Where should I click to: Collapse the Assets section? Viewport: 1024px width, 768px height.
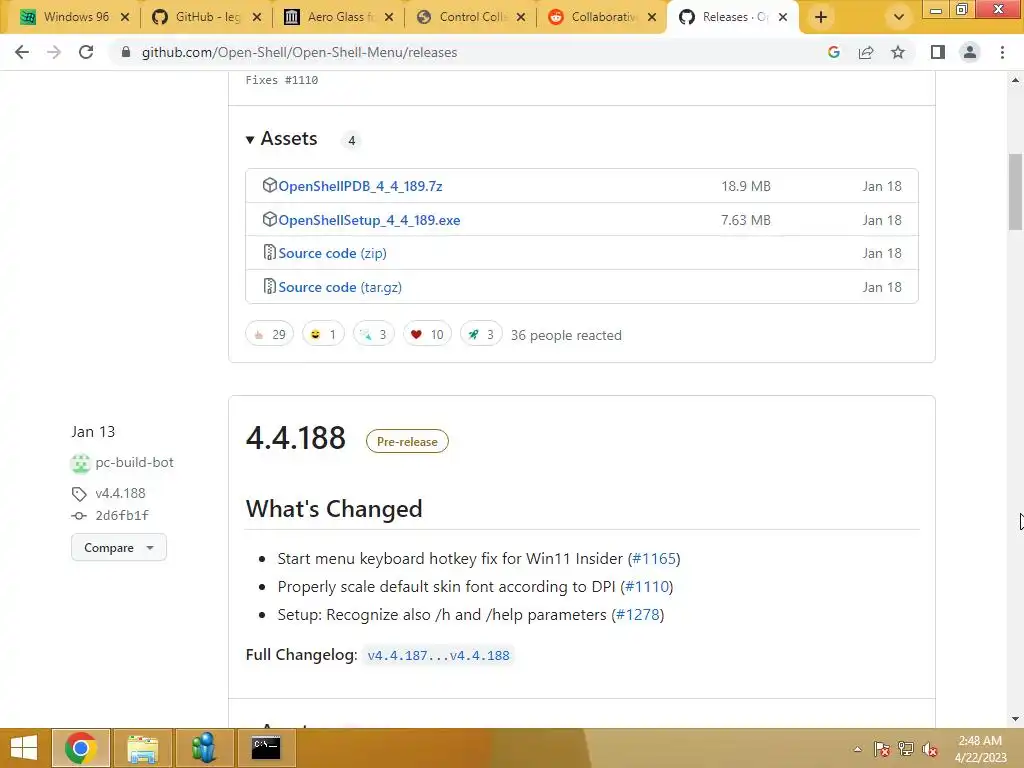click(x=281, y=138)
